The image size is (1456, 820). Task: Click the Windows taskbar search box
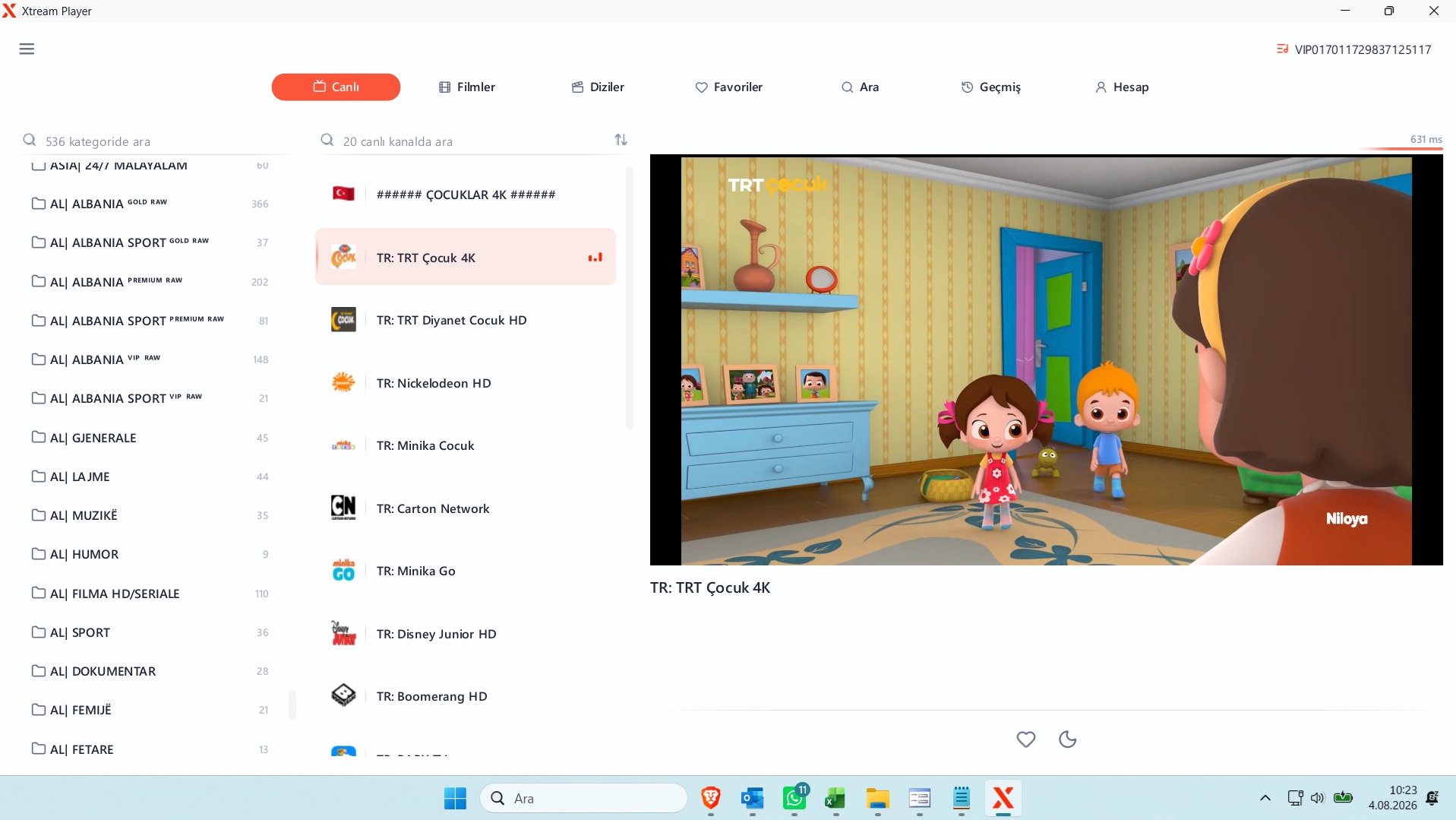pos(583,799)
